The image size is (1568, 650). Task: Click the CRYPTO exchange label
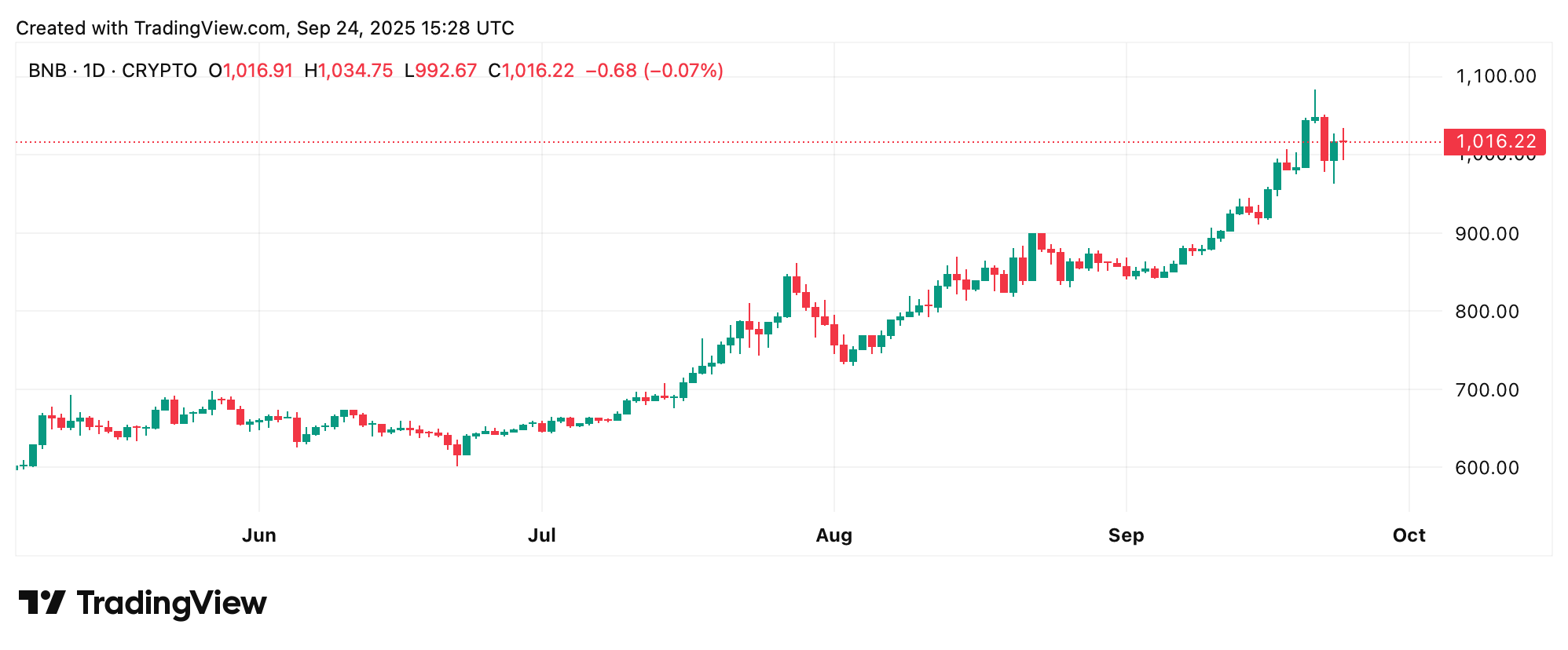coord(159,71)
